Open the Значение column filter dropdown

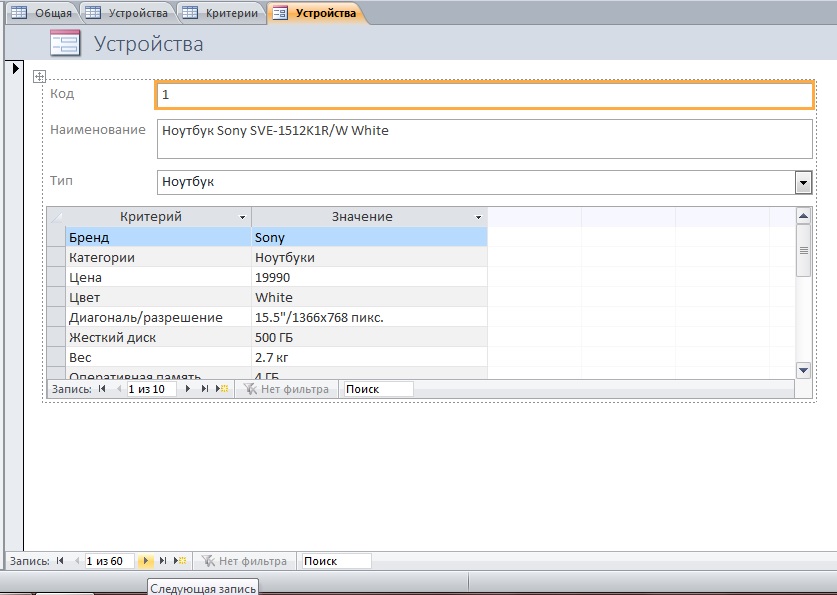(x=478, y=217)
